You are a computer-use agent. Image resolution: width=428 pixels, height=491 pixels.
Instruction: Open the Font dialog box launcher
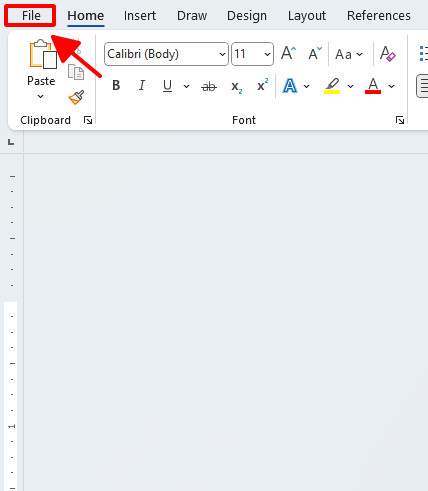(x=400, y=120)
